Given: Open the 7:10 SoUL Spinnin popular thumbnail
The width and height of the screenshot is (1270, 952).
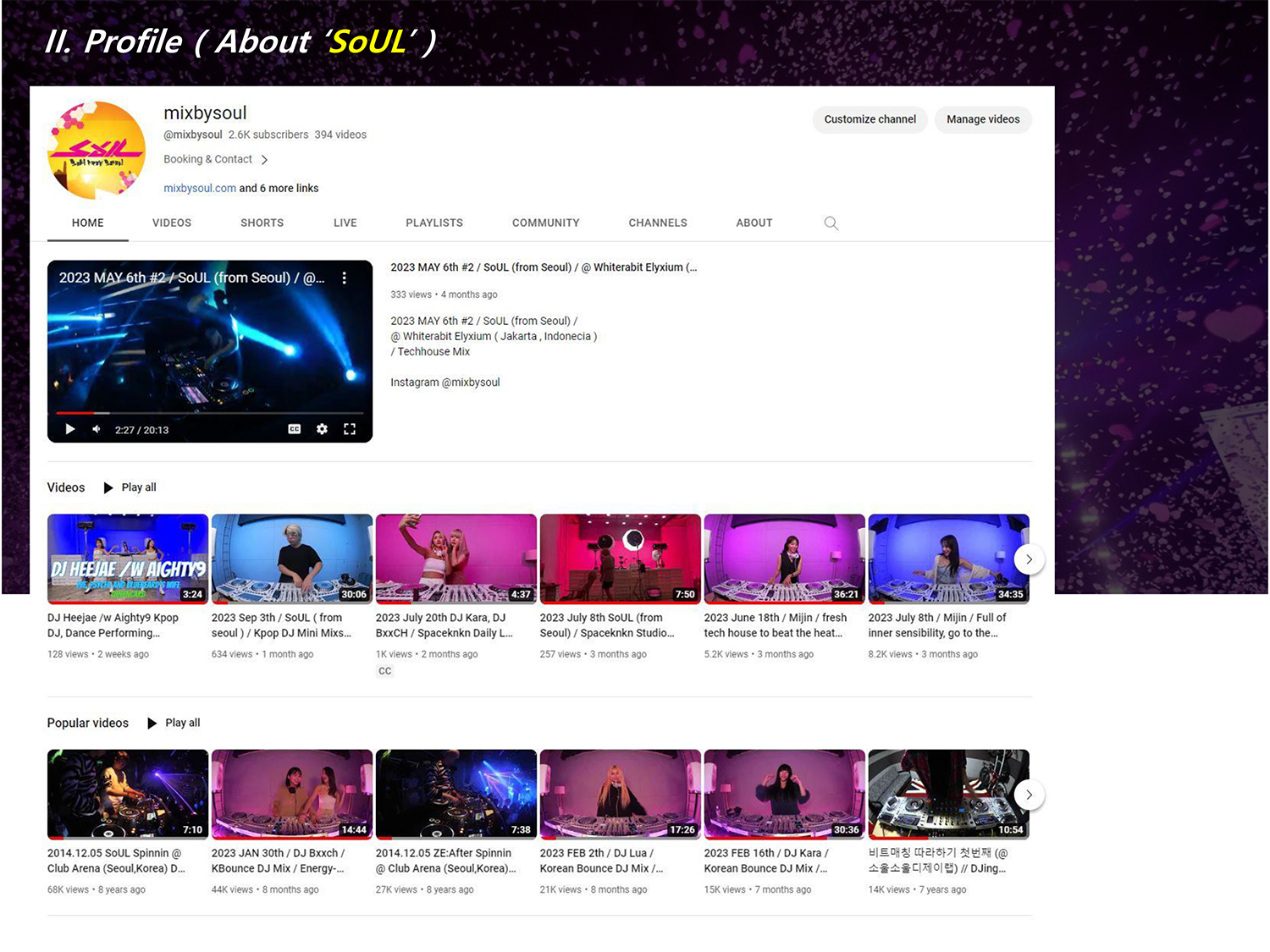Looking at the screenshot, I should 128,794.
